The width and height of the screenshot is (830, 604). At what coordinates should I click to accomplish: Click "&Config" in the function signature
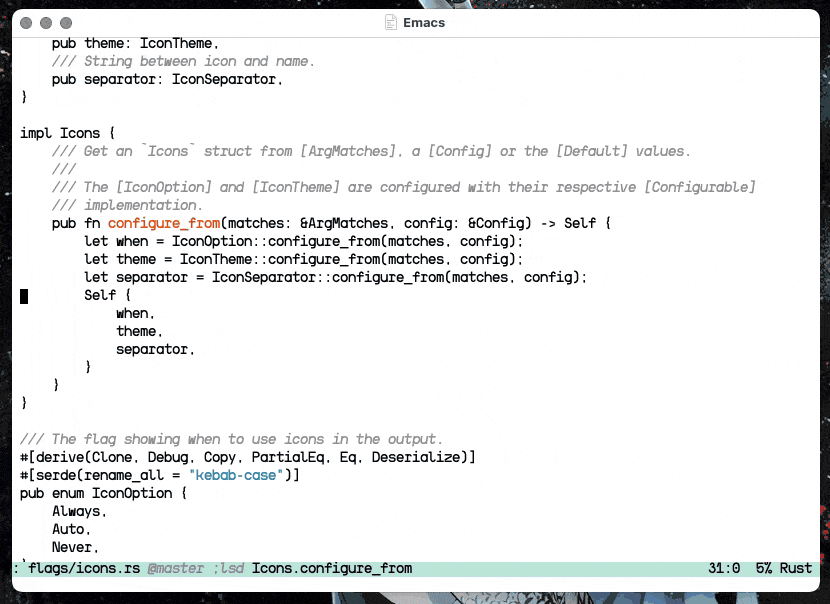[496, 223]
